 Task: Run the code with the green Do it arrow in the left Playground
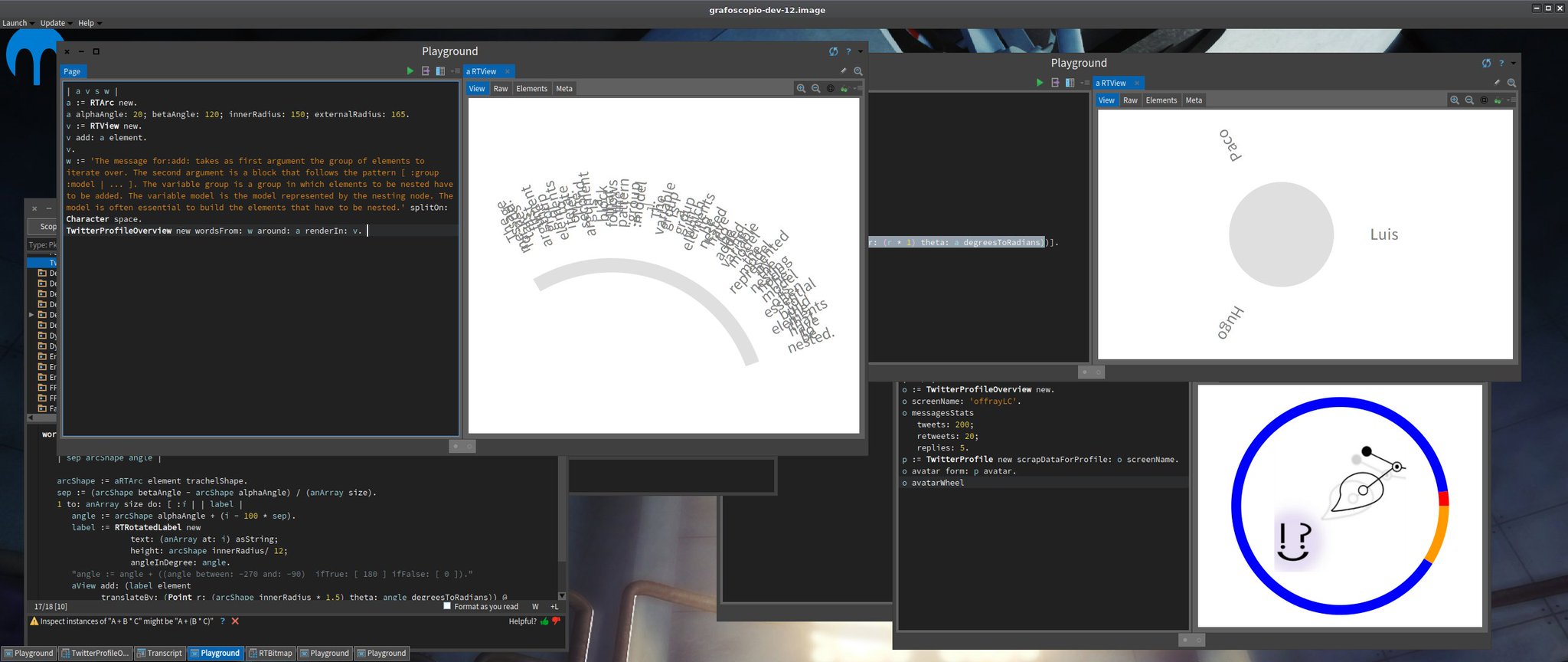pos(410,71)
